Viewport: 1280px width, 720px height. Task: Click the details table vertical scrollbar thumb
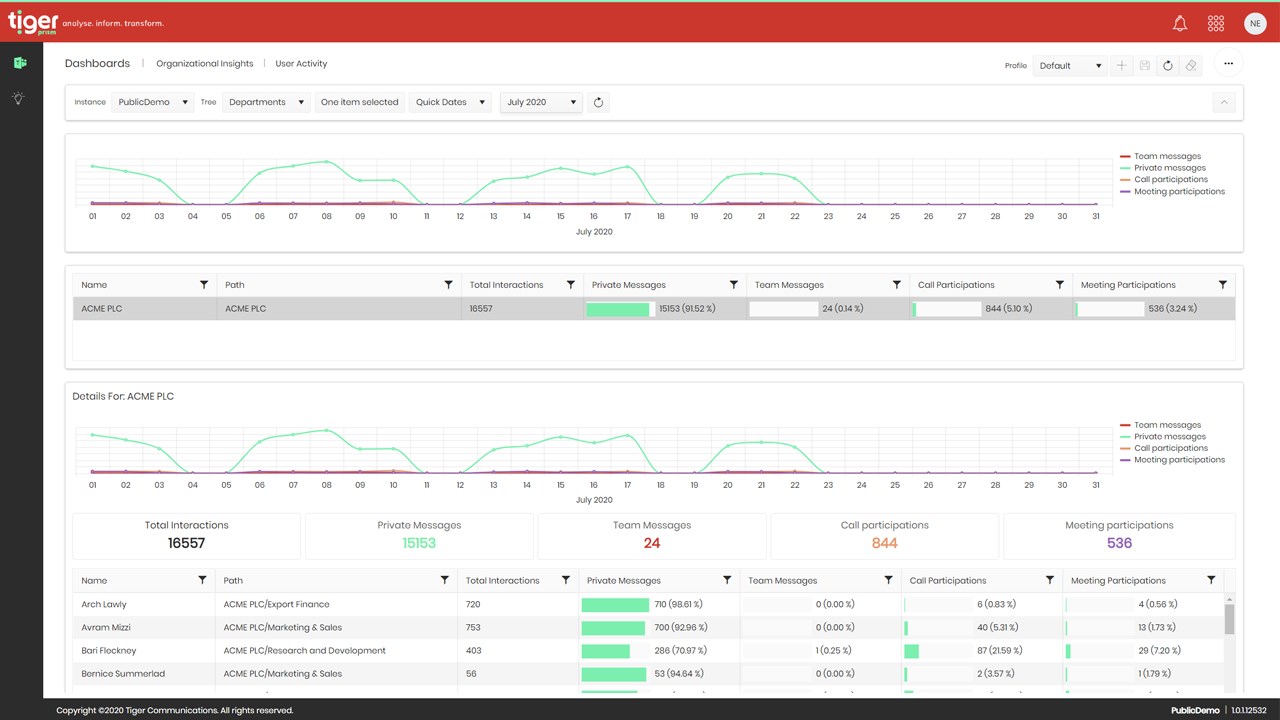coord(1229,618)
